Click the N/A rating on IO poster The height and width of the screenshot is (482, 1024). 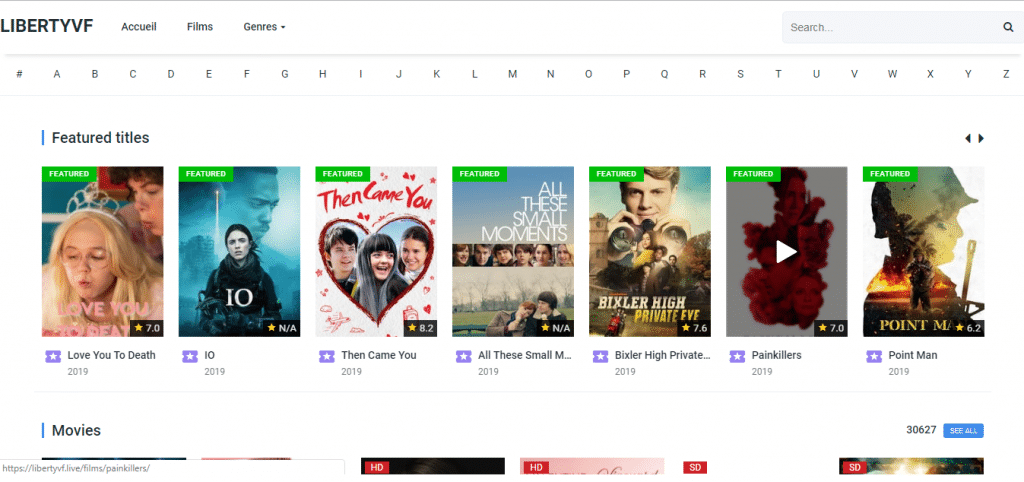282,328
